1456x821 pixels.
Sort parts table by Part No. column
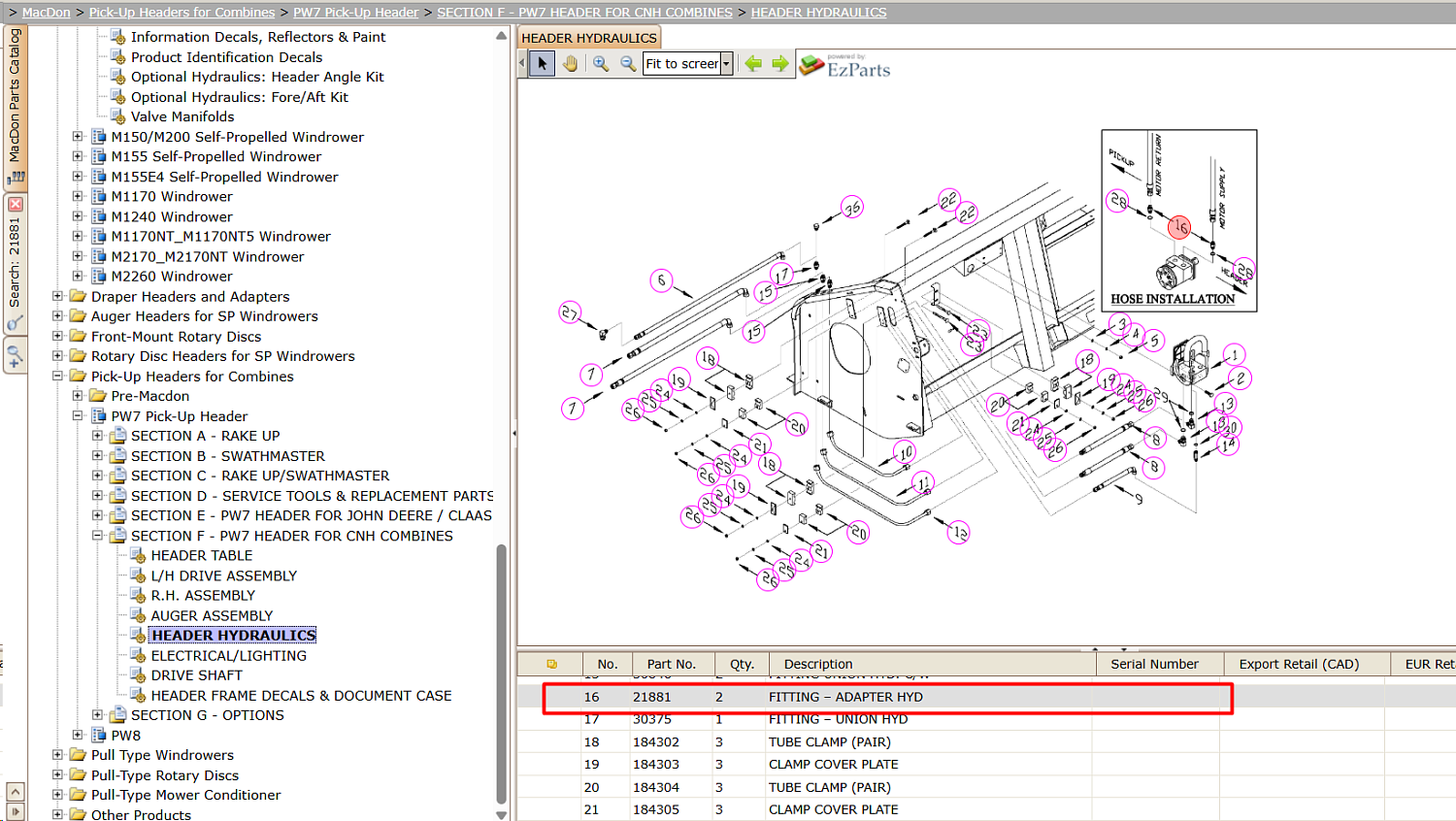[672, 664]
